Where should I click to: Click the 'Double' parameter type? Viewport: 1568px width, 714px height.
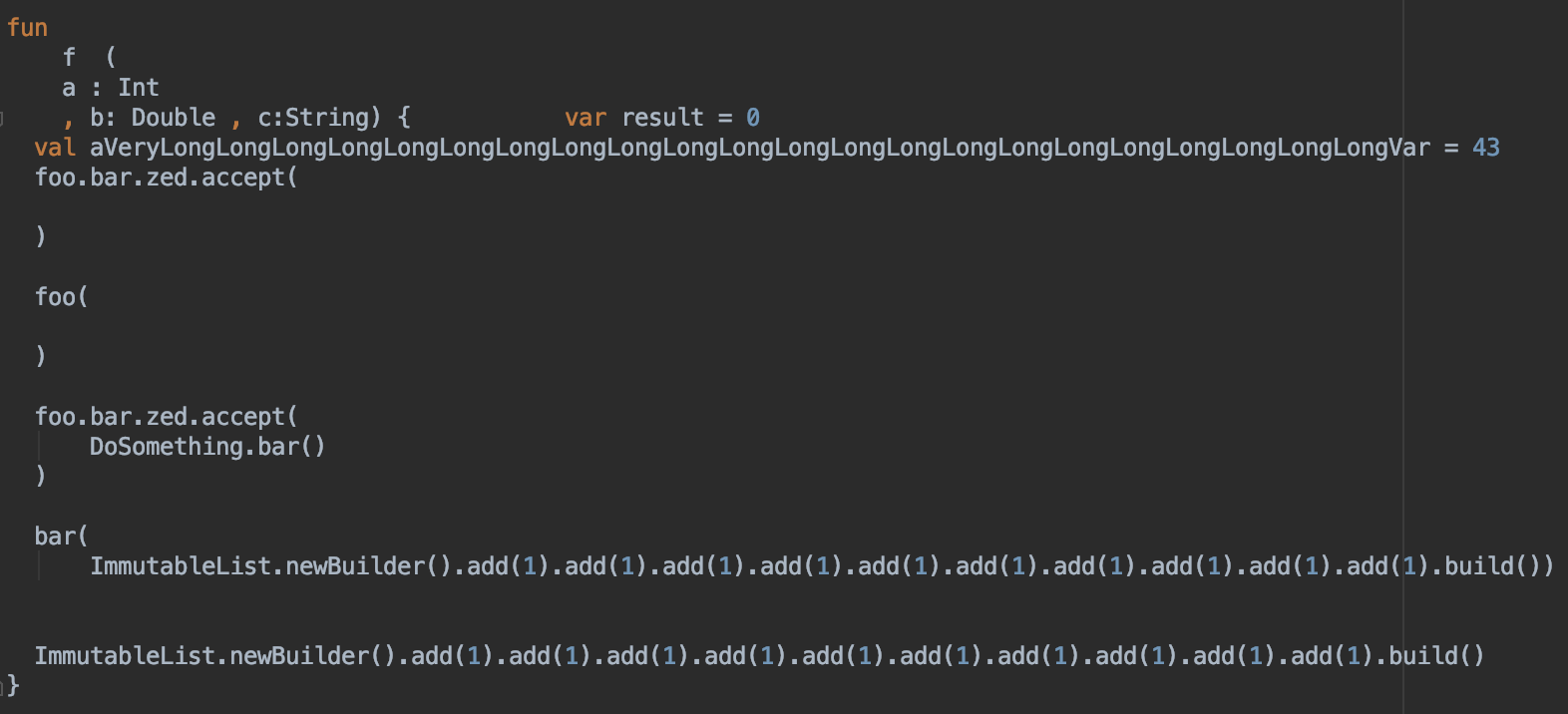[174, 118]
